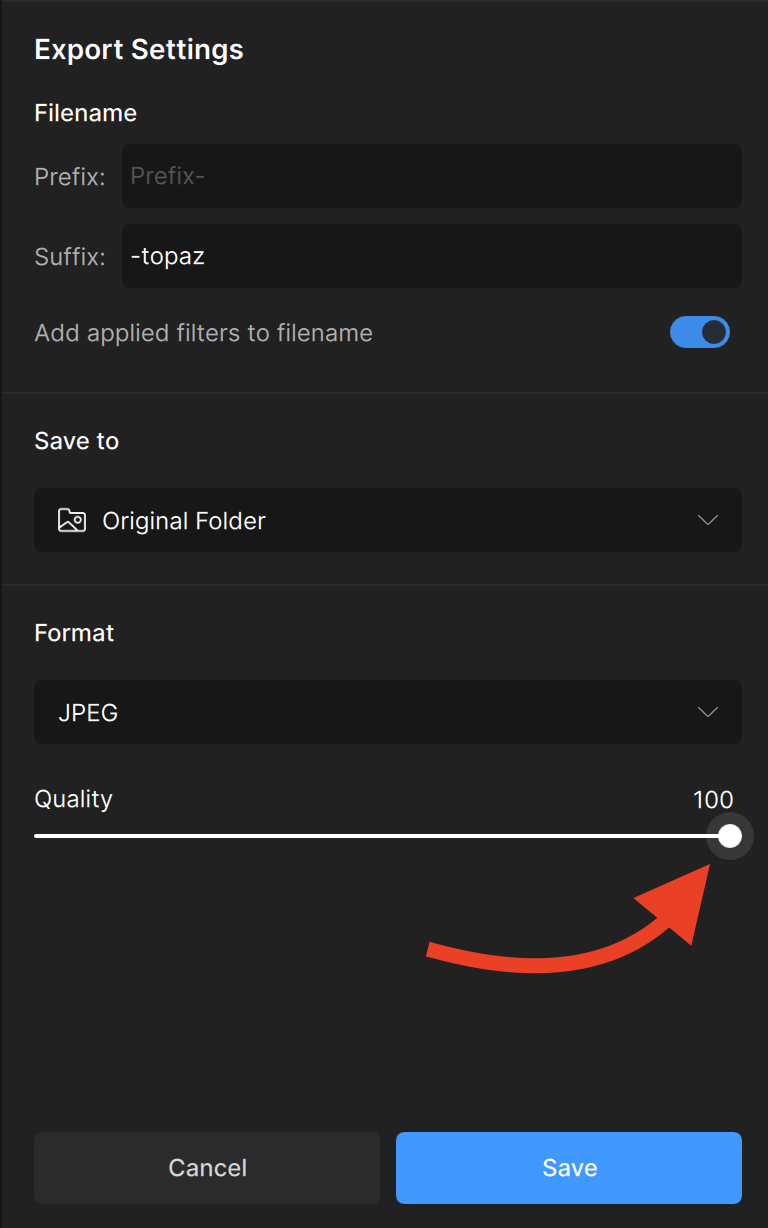Click the Quality slider handle
The image size is (768, 1228).
click(x=730, y=836)
